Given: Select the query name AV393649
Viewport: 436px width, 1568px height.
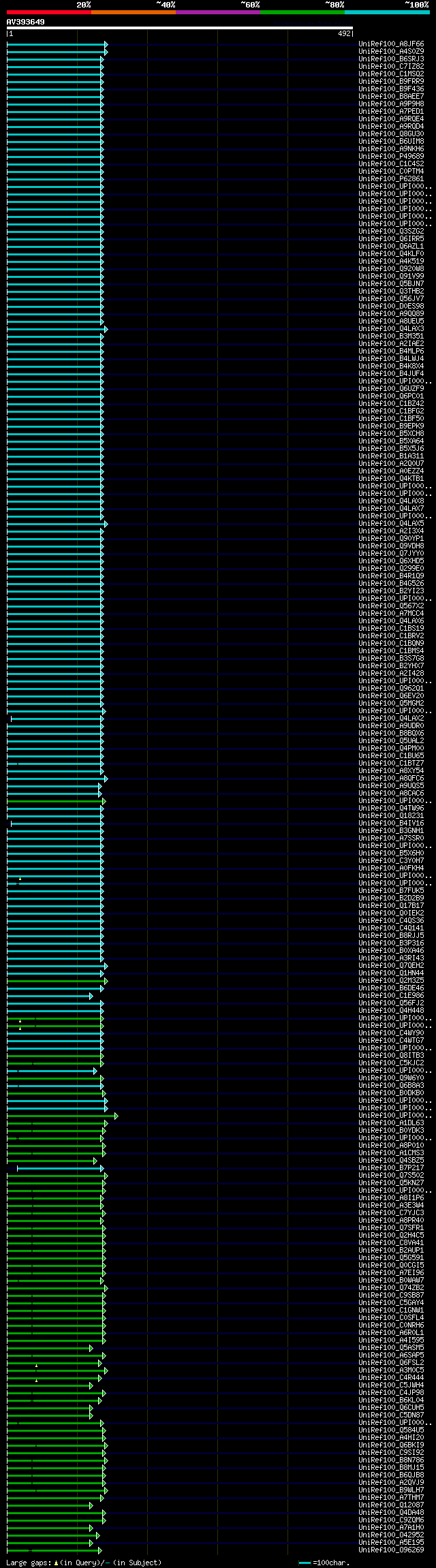Looking at the screenshot, I should [26, 22].
